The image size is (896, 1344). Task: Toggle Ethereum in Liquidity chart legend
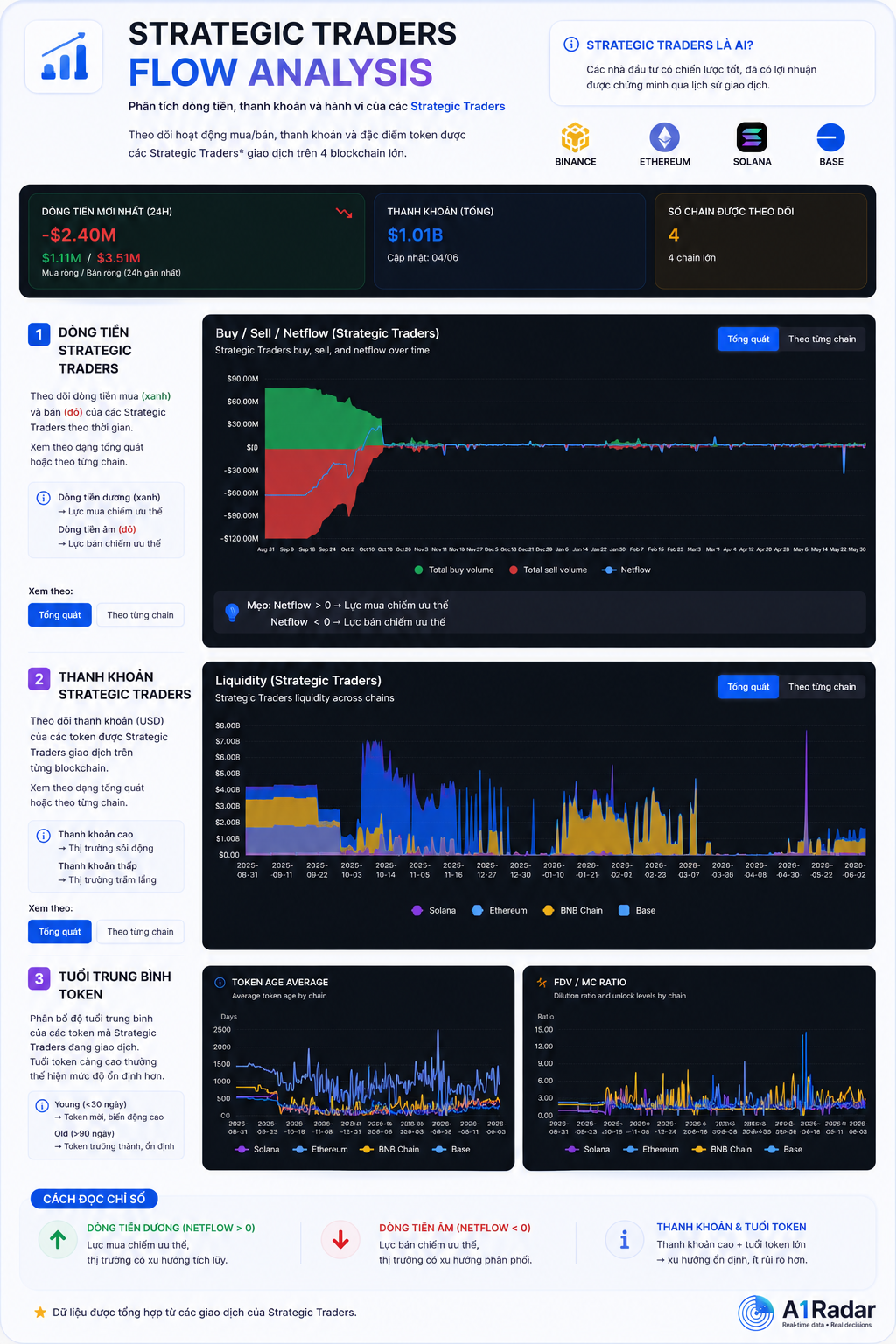pyautogui.click(x=500, y=911)
